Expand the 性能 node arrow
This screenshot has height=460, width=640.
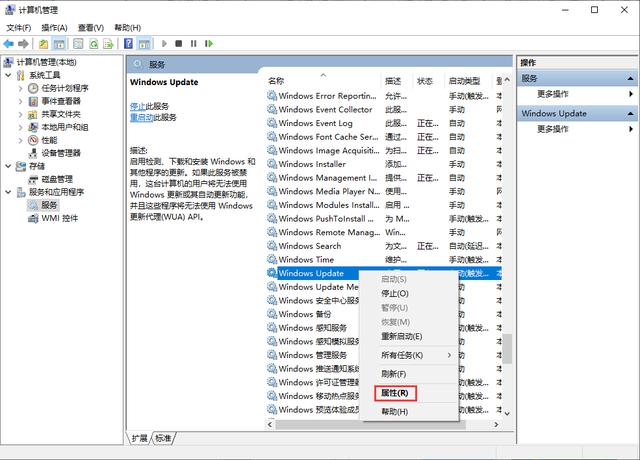[x=20, y=140]
